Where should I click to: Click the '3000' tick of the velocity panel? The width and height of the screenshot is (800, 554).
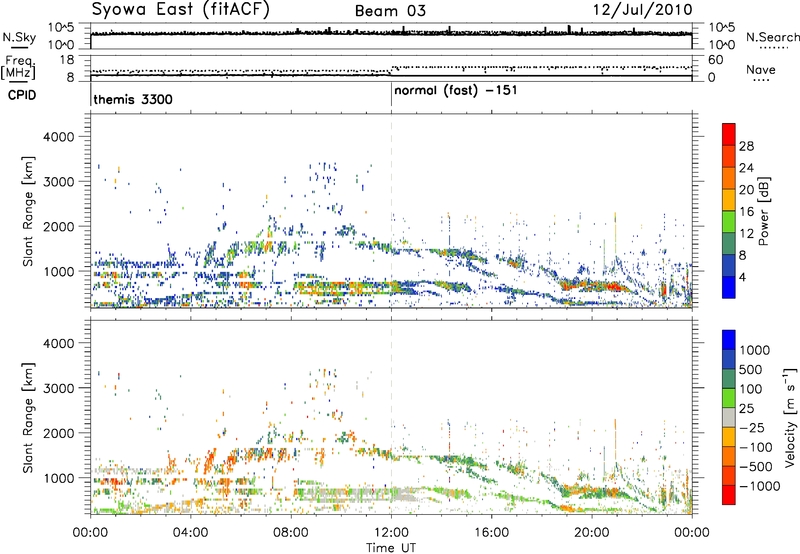58,388
